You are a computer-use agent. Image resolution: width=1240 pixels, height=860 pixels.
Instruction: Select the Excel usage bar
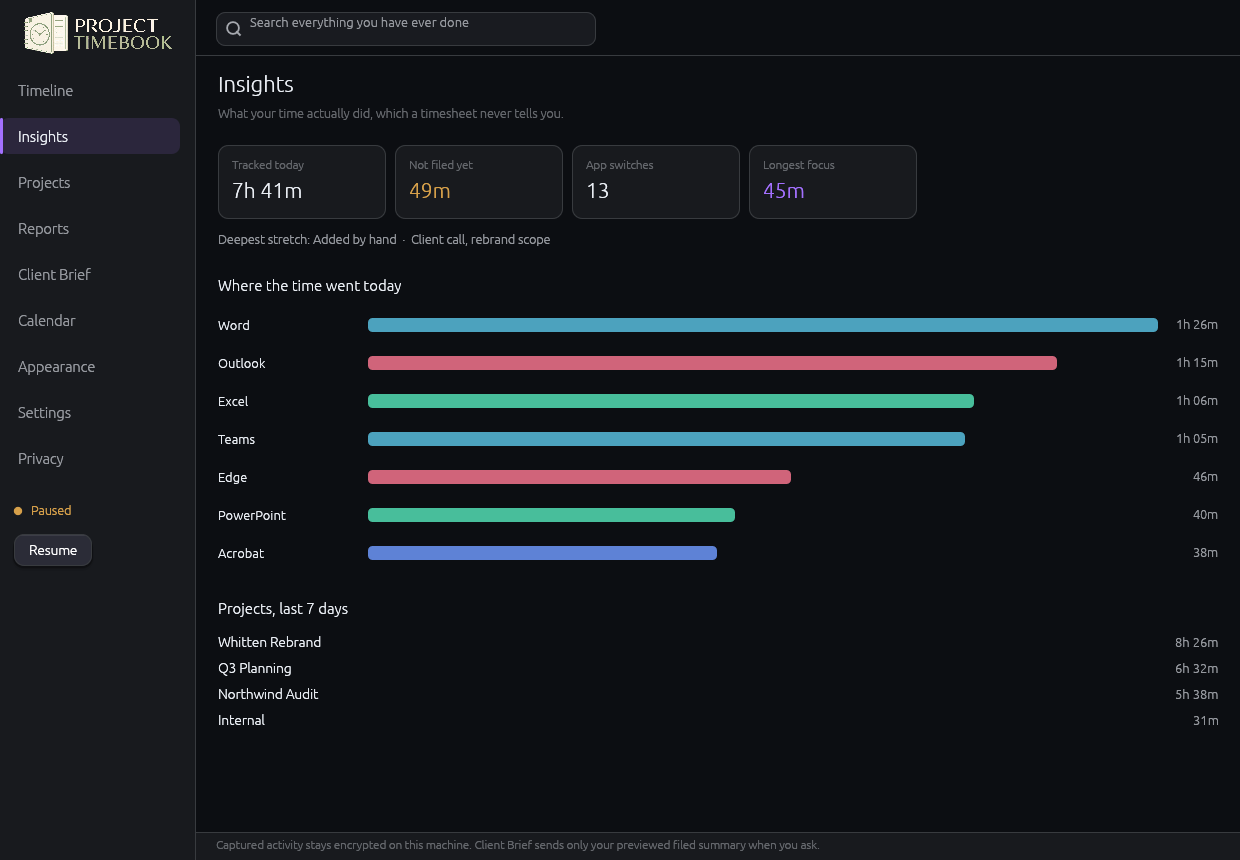671,401
